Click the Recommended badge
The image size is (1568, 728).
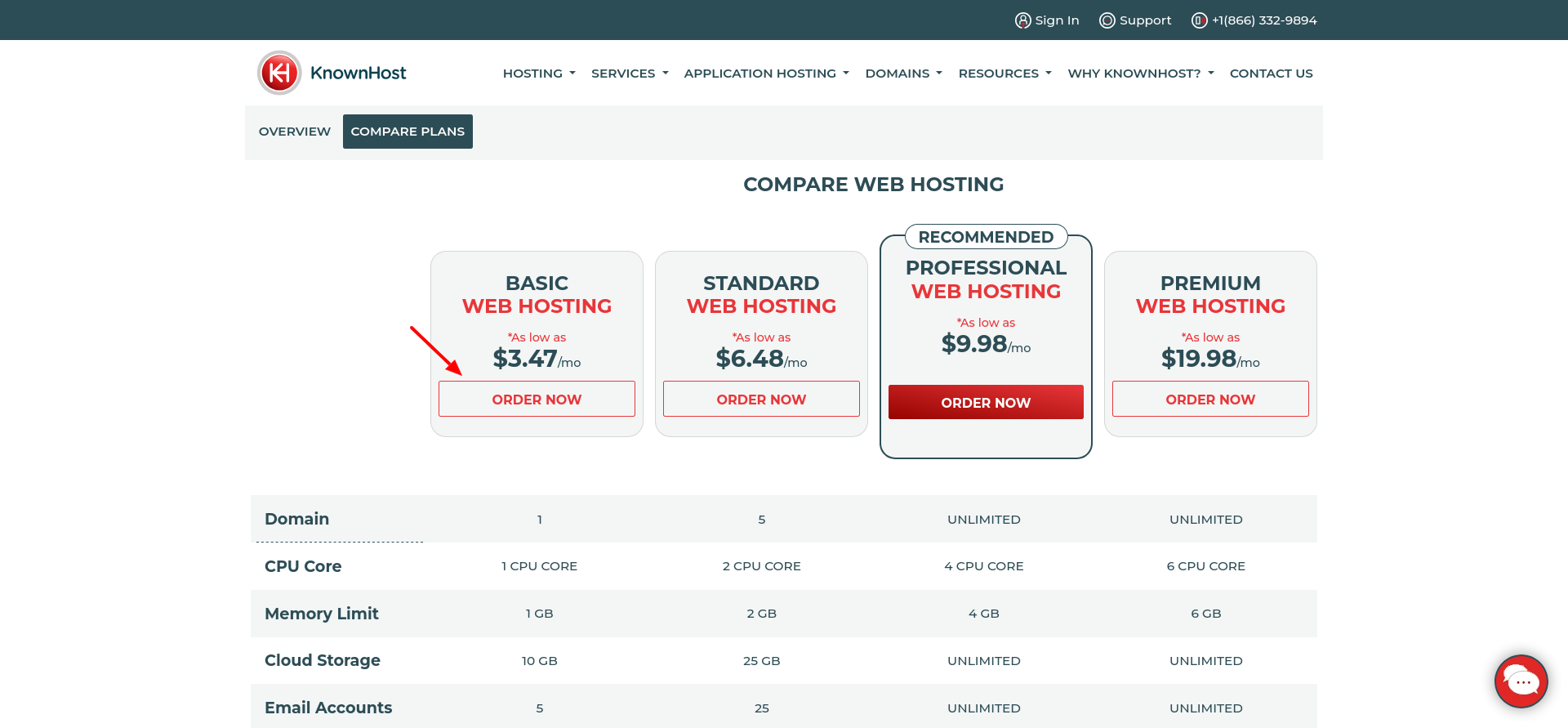[986, 237]
